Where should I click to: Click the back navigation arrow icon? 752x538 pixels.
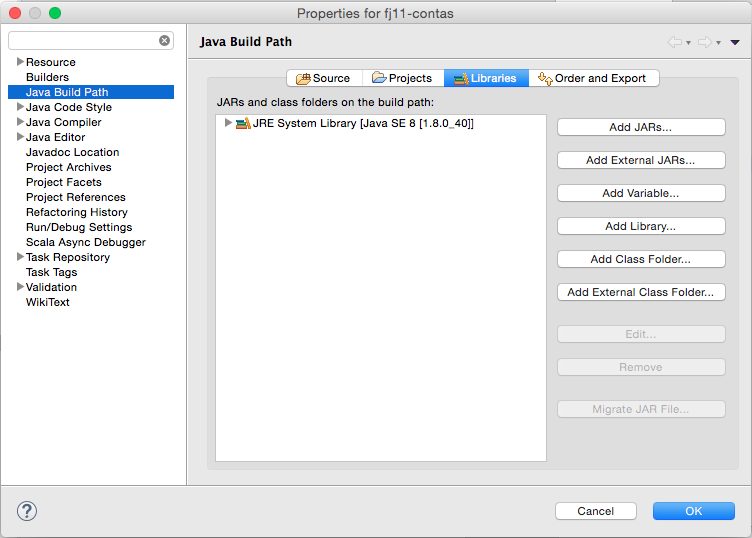click(x=675, y=42)
